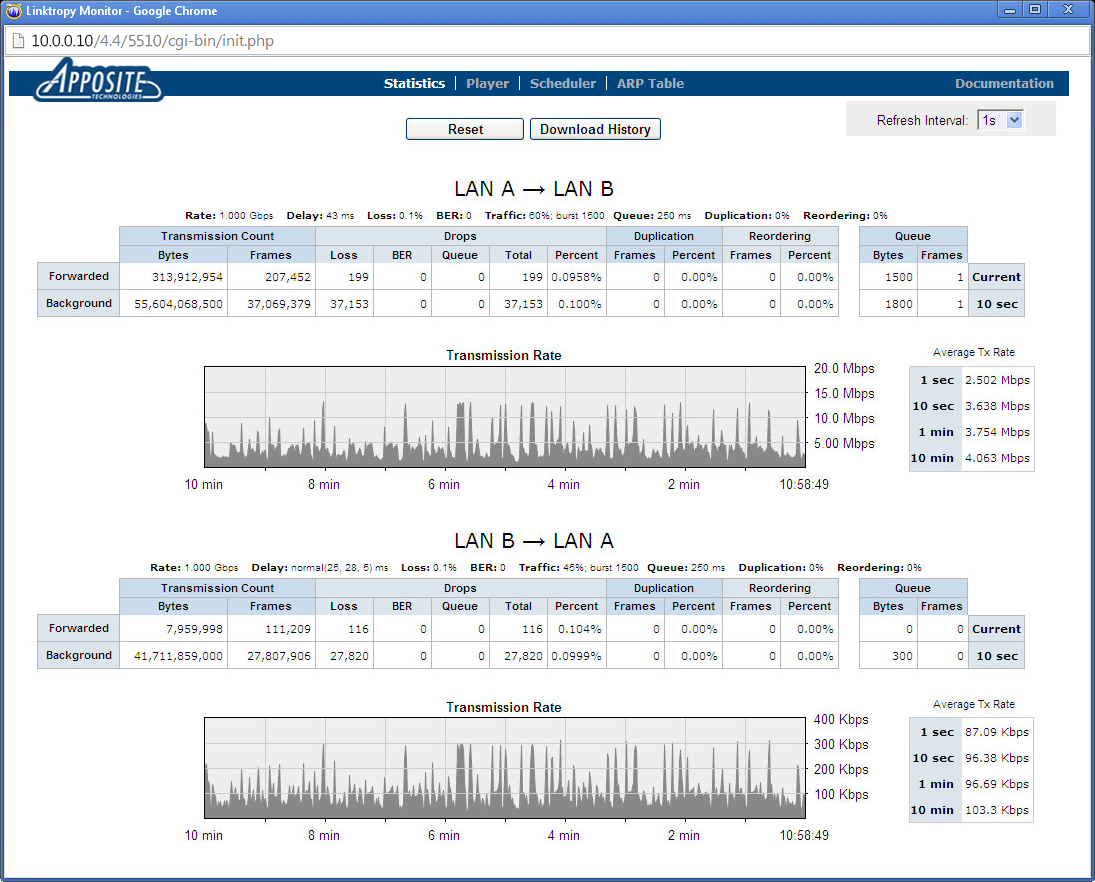Image resolution: width=1095 pixels, height=882 pixels.
Task: Select the LAN B Background Frames value
Action: click(271, 655)
